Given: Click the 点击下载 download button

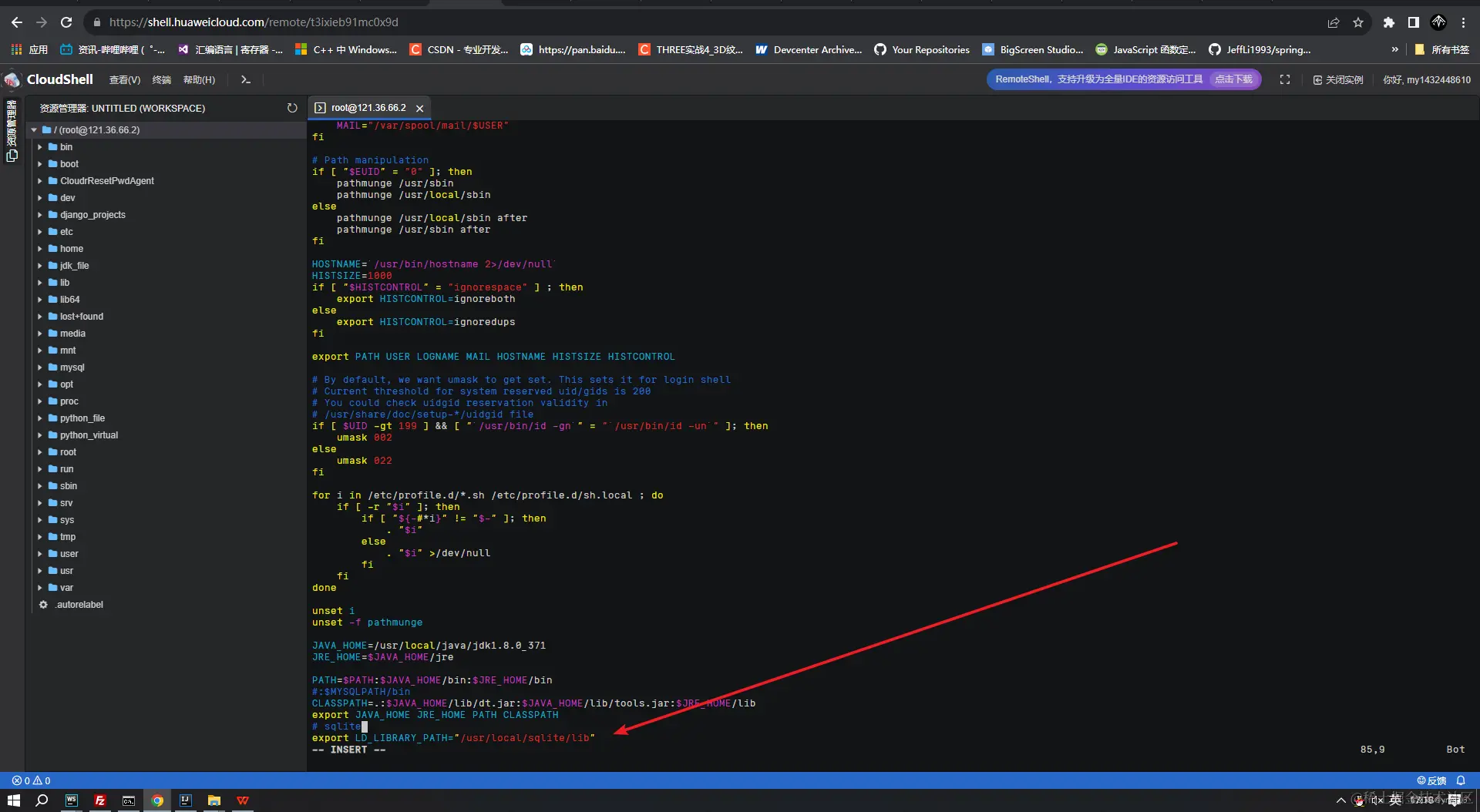Looking at the screenshot, I should (x=1233, y=79).
